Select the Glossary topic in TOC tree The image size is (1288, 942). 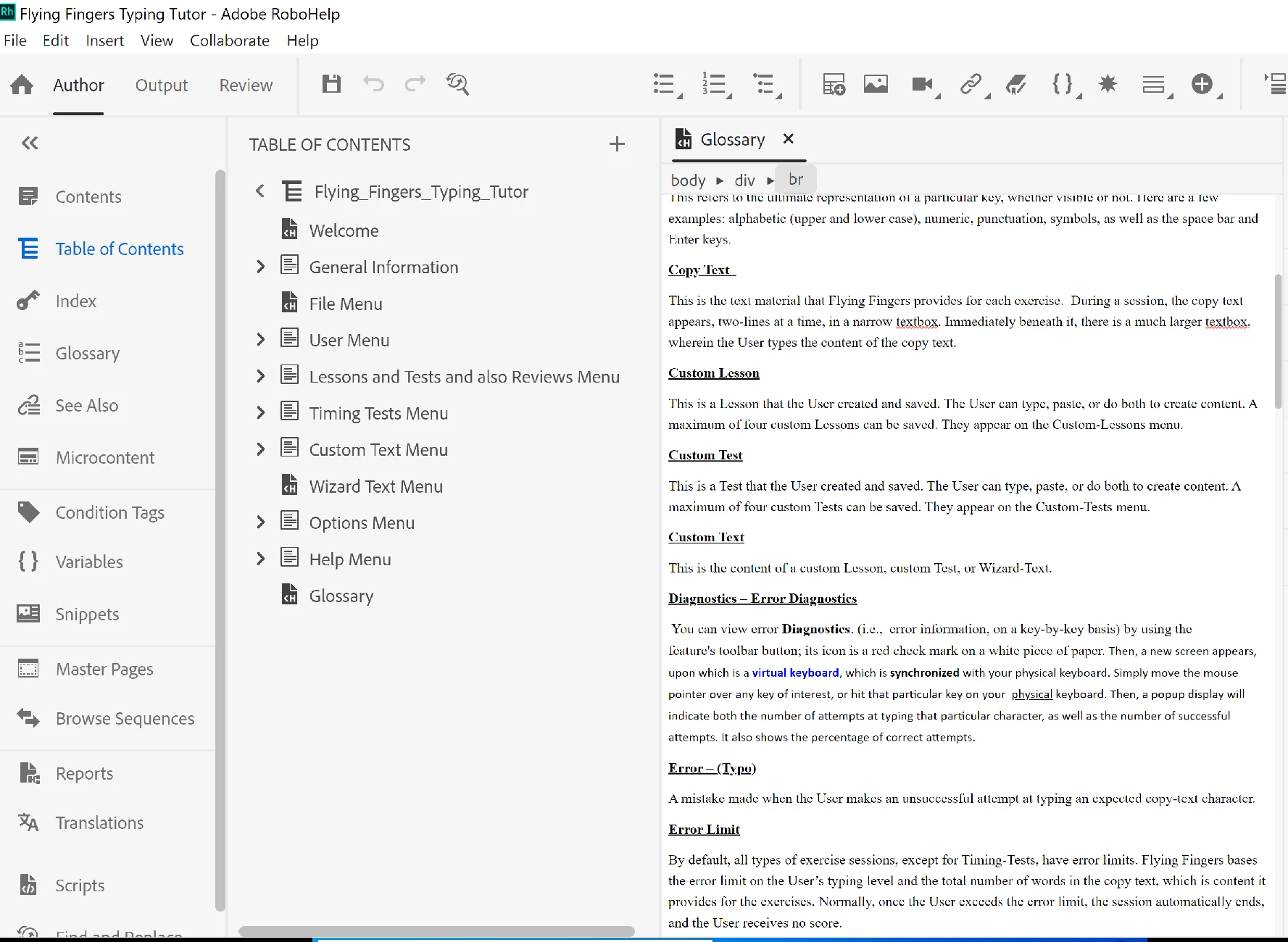point(341,596)
